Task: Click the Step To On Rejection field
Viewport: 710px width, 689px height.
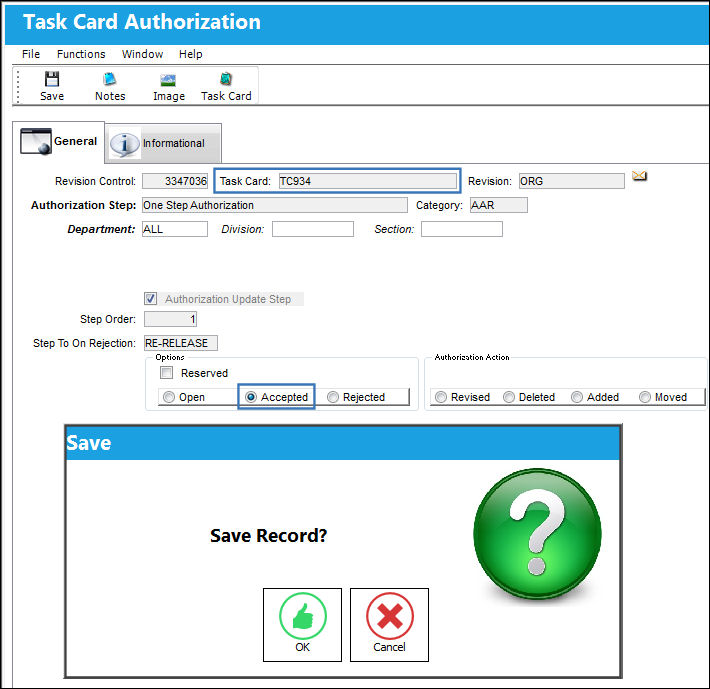Action: click(181, 343)
